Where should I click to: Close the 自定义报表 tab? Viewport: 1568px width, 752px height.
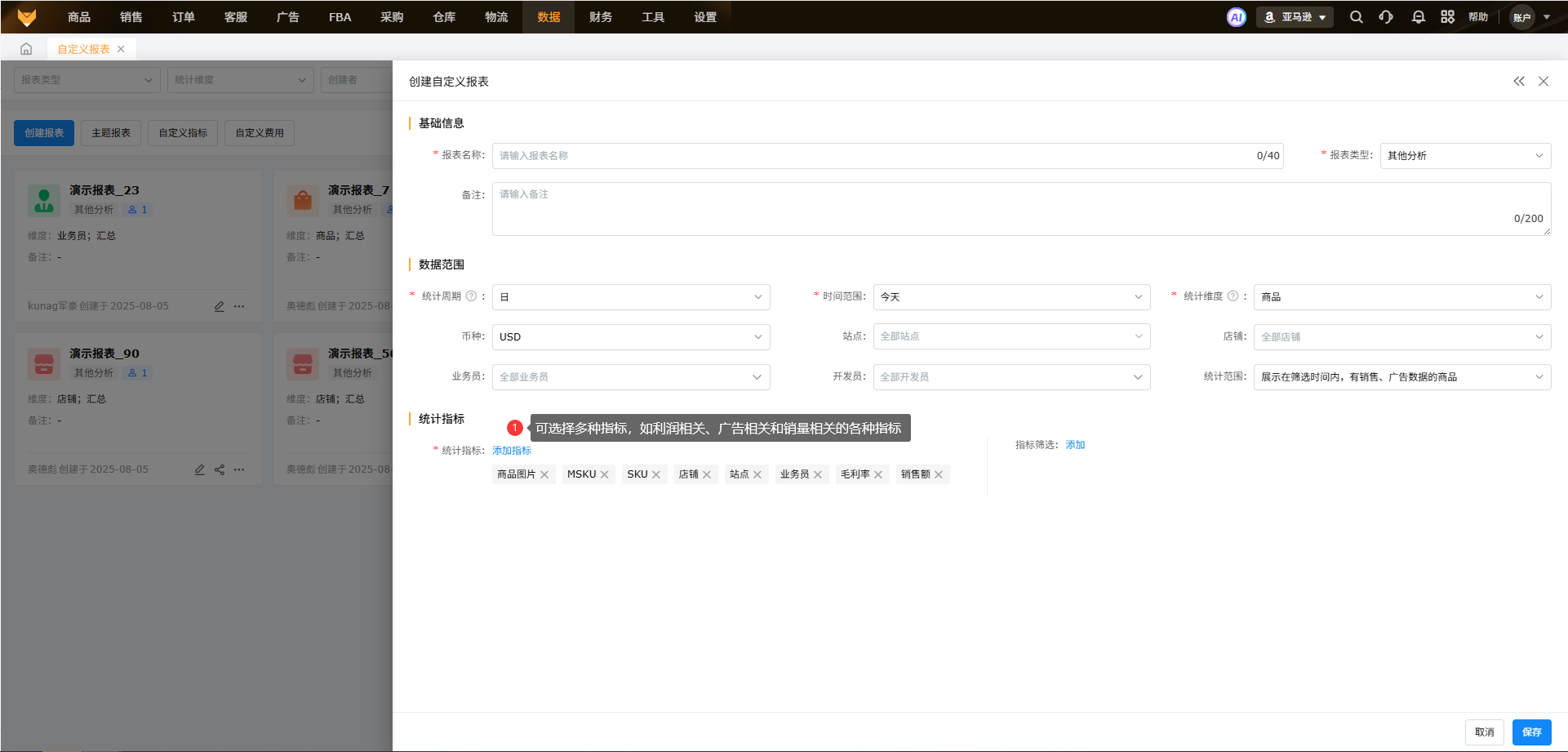121,49
